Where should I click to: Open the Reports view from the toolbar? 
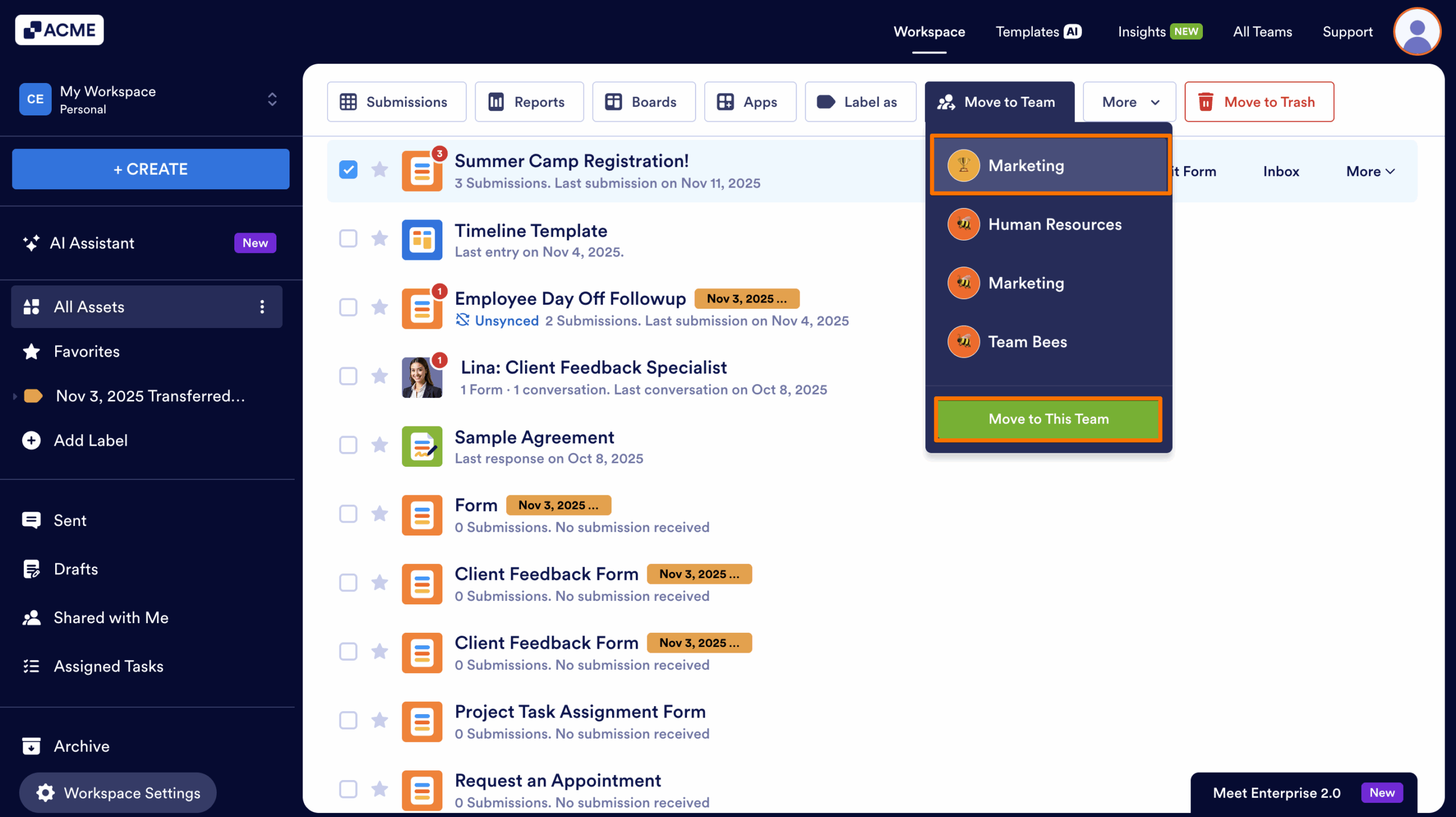coord(528,102)
